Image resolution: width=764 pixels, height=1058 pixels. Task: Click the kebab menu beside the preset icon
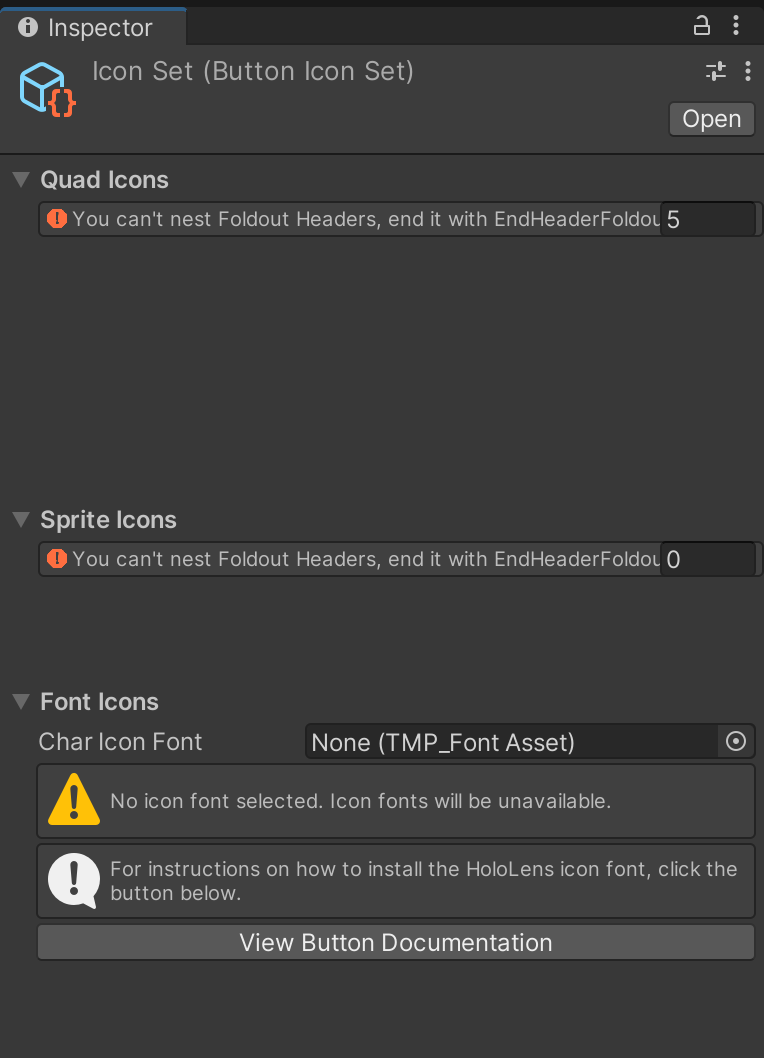pos(748,71)
